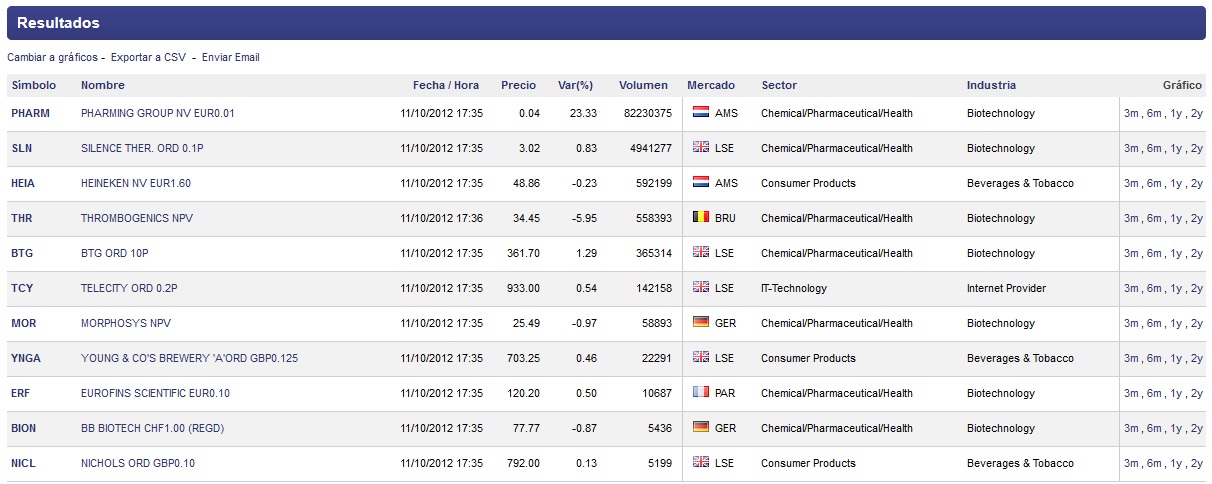Image resolution: width=1212 pixels, height=484 pixels.
Task: Click the Netherlands flag in the Heineken row
Action: [700, 183]
